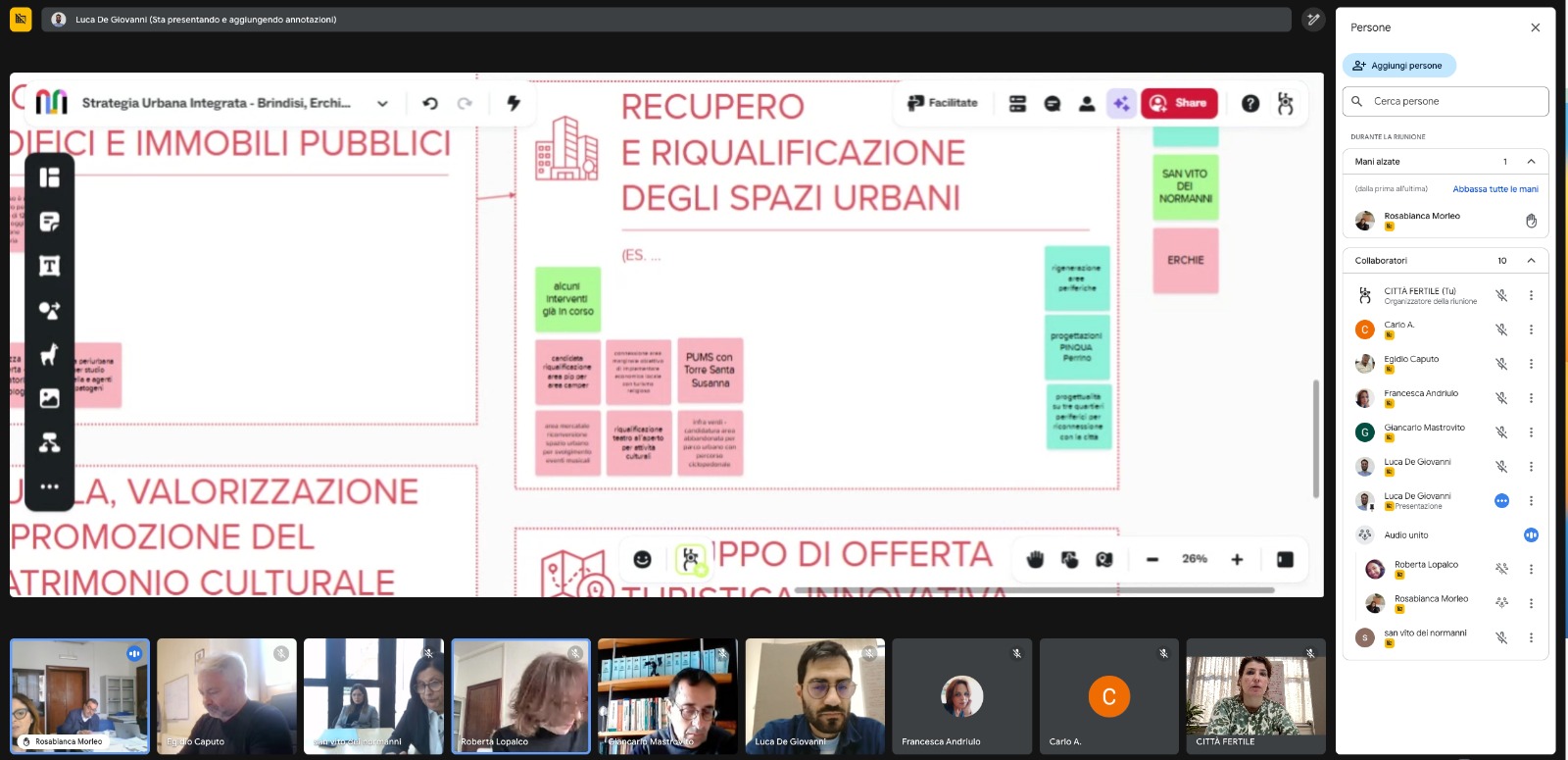
Task: Open the emoji reactions smiley icon
Action: [x=642, y=559]
